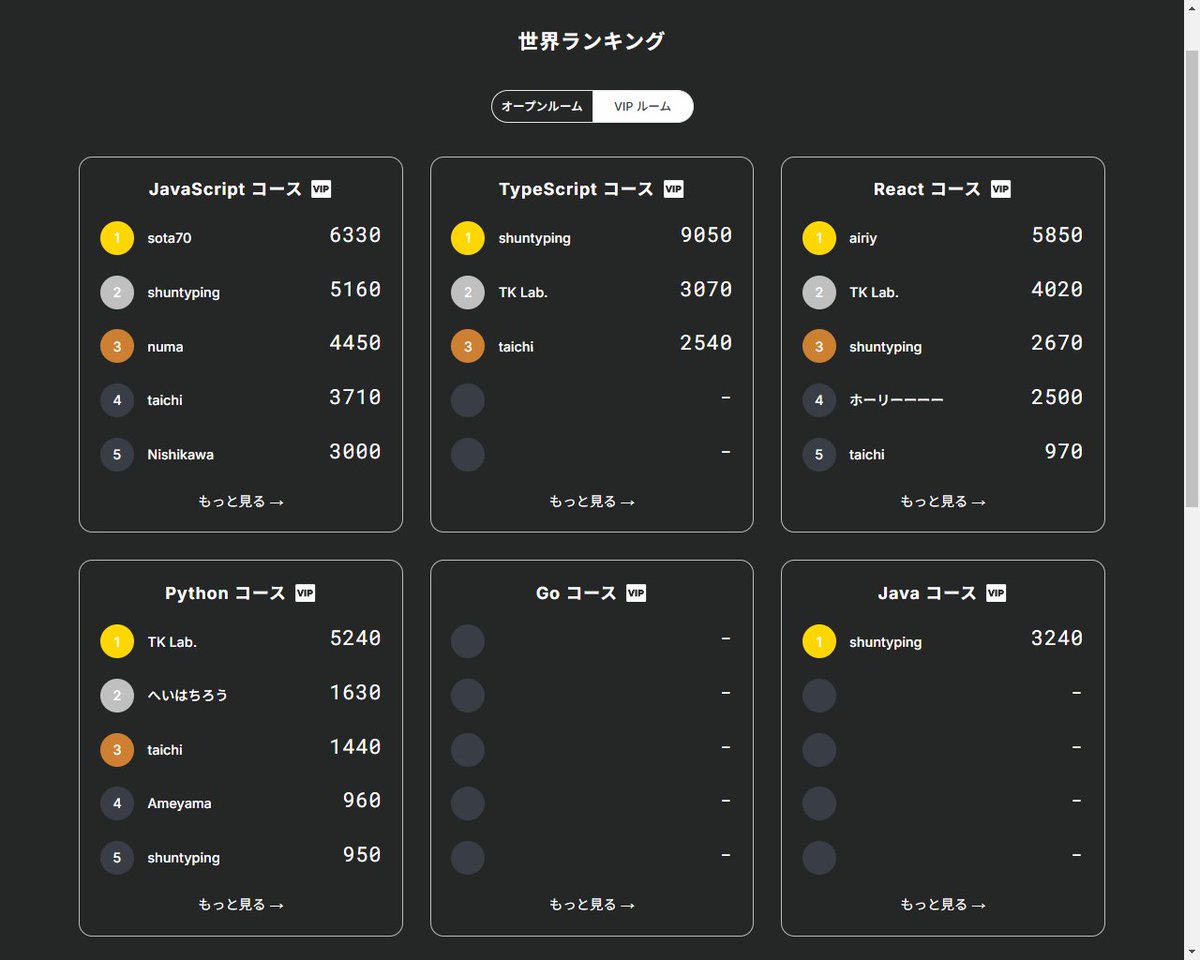1200x960 pixels.
Task: Click gold rank 1 badge in TypeScript card
Action: [x=468, y=238]
